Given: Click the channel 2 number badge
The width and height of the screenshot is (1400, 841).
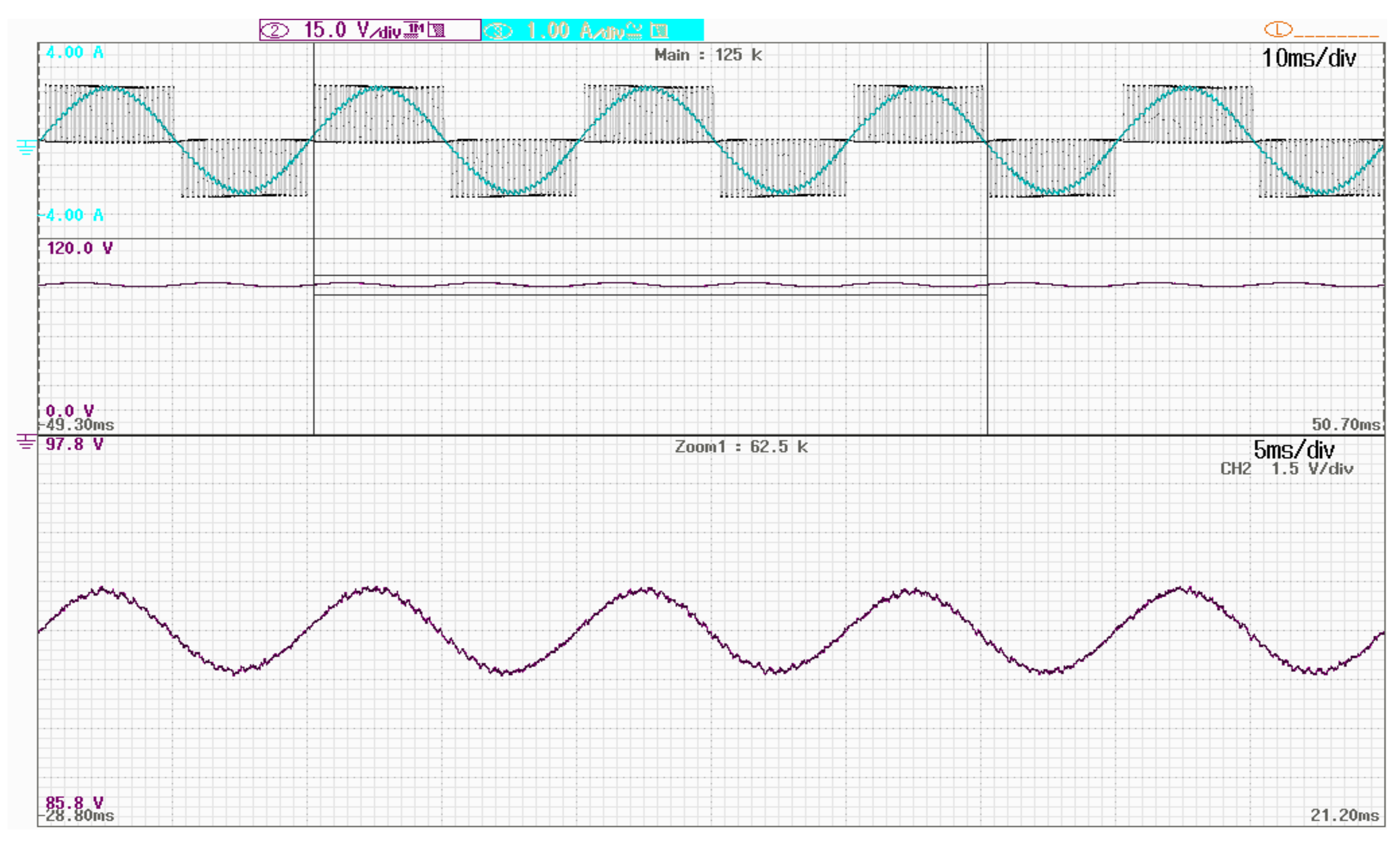Looking at the screenshot, I should point(275,30).
